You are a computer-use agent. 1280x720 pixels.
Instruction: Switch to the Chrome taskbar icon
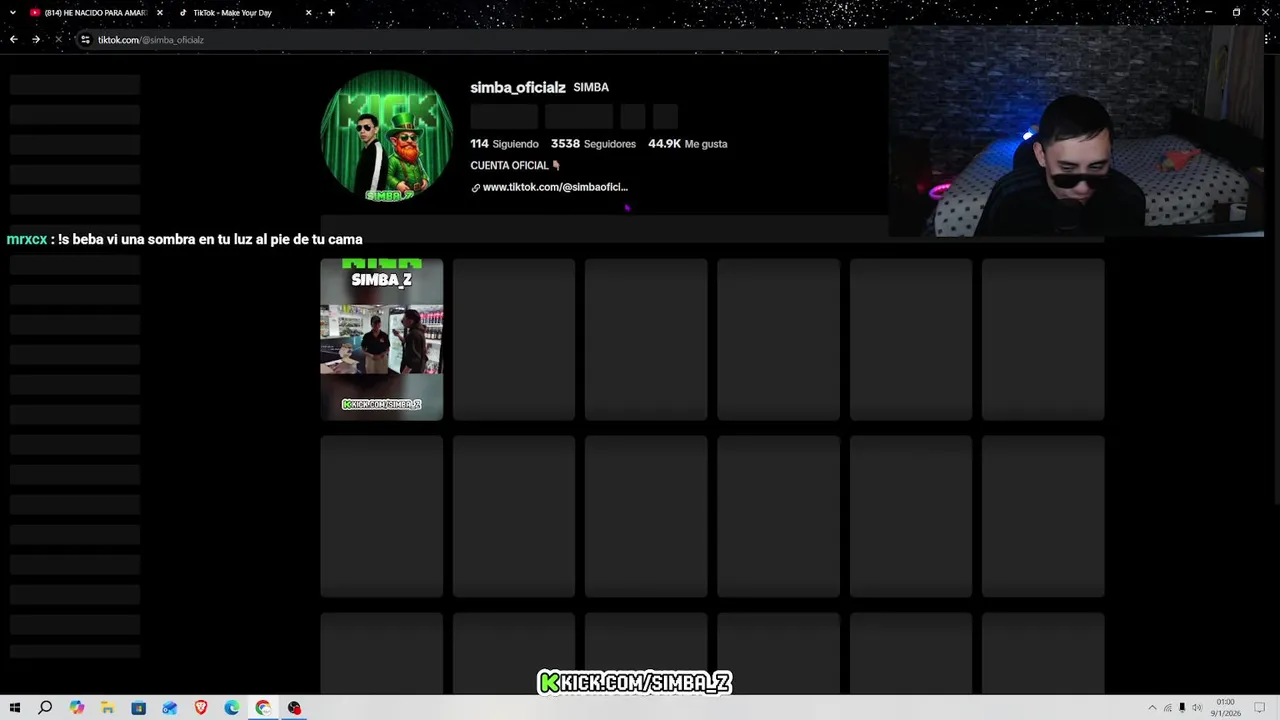pyautogui.click(x=262, y=708)
